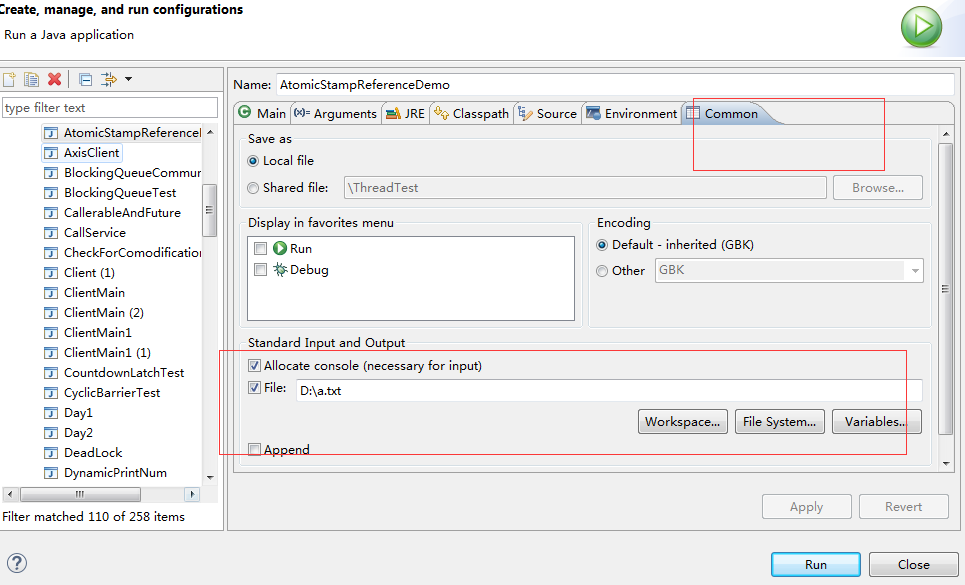The height and width of the screenshot is (585, 965).
Task: Click the File path field D:\a.txt
Action: (x=609, y=391)
